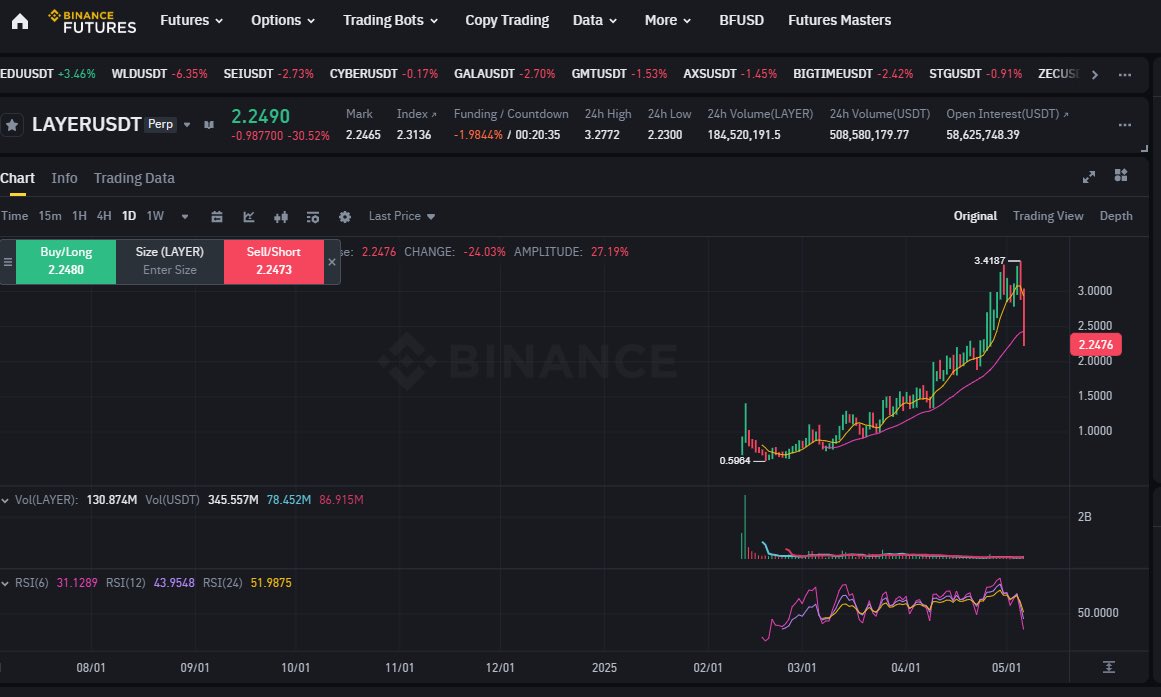Select GALAUSDT in the ticker bar
The image size is (1161, 697).
pos(504,74)
